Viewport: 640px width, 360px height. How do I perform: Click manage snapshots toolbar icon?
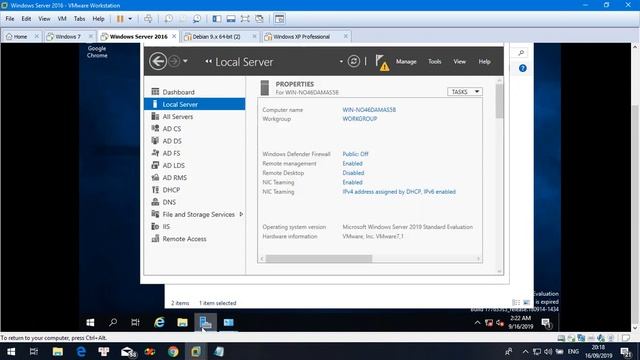pyautogui.click(x=197, y=19)
